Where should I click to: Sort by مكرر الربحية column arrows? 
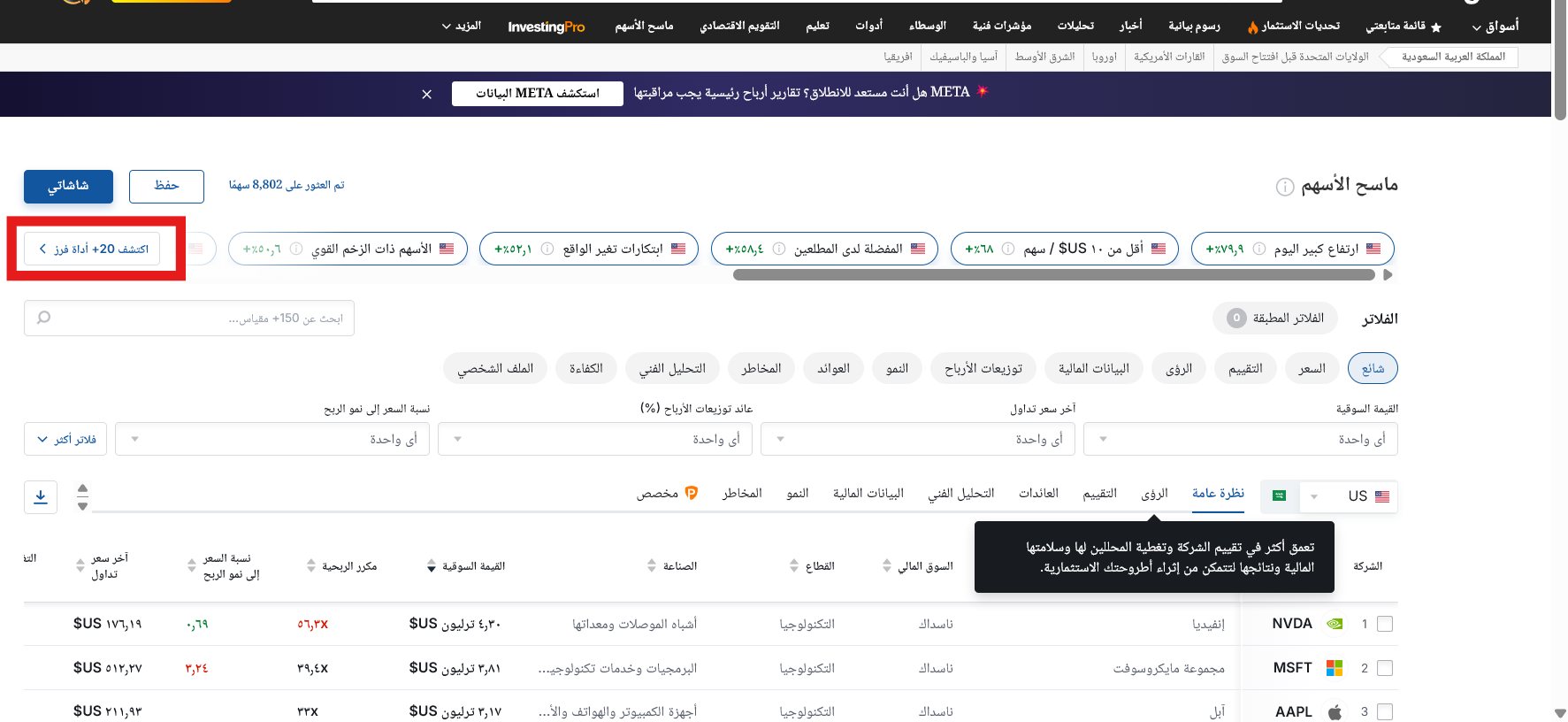pos(311,566)
